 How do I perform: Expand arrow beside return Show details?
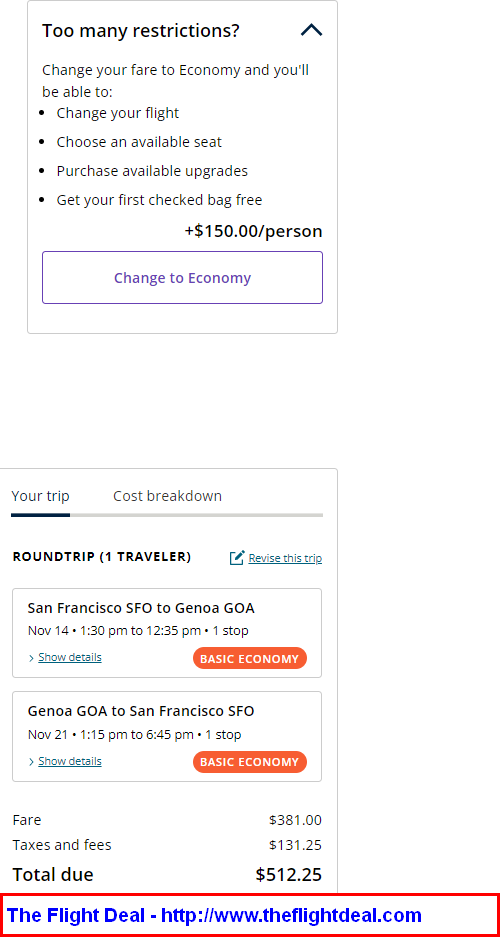coord(31,762)
